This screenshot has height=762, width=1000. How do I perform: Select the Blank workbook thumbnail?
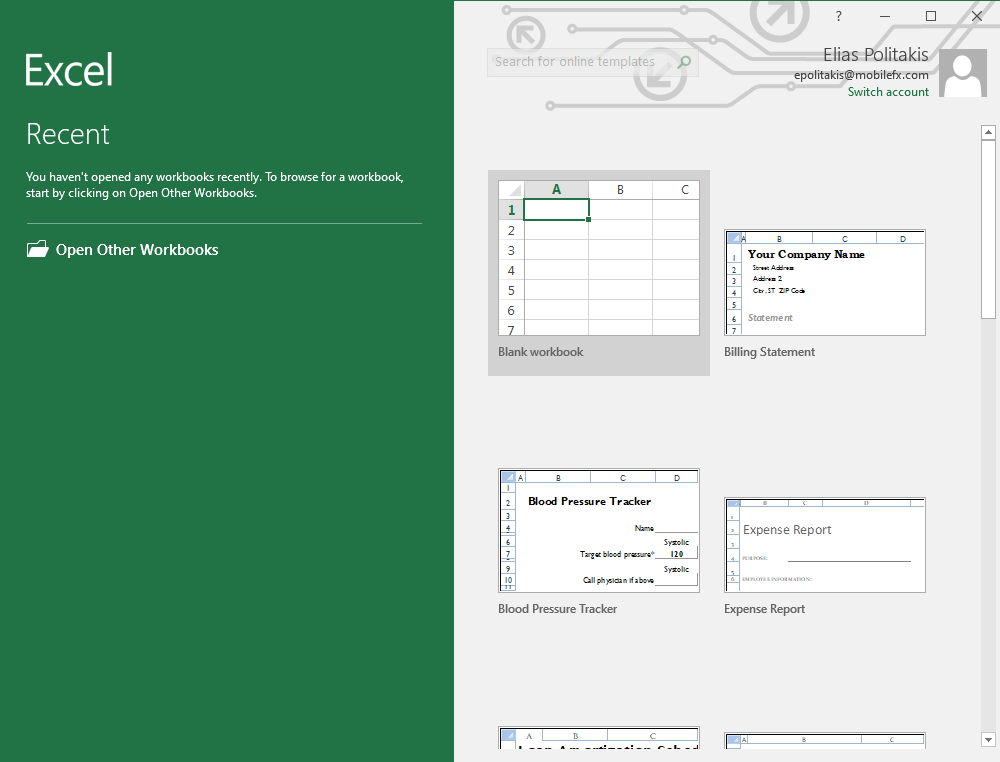(599, 258)
